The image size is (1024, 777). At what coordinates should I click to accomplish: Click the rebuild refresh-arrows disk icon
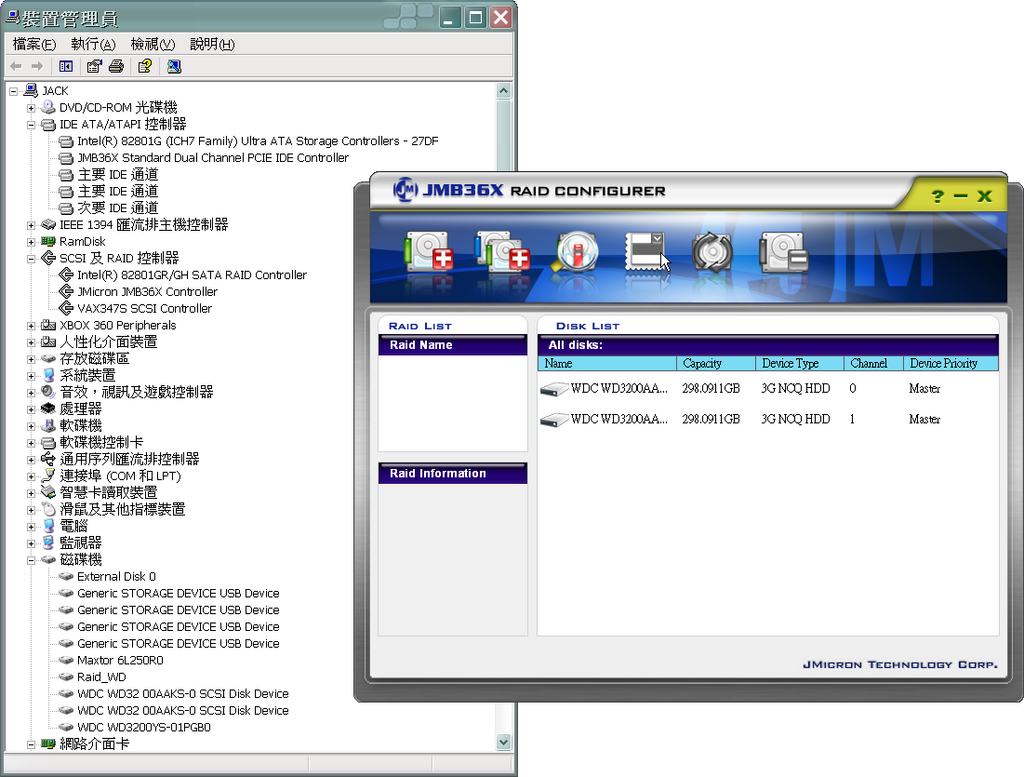712,251
